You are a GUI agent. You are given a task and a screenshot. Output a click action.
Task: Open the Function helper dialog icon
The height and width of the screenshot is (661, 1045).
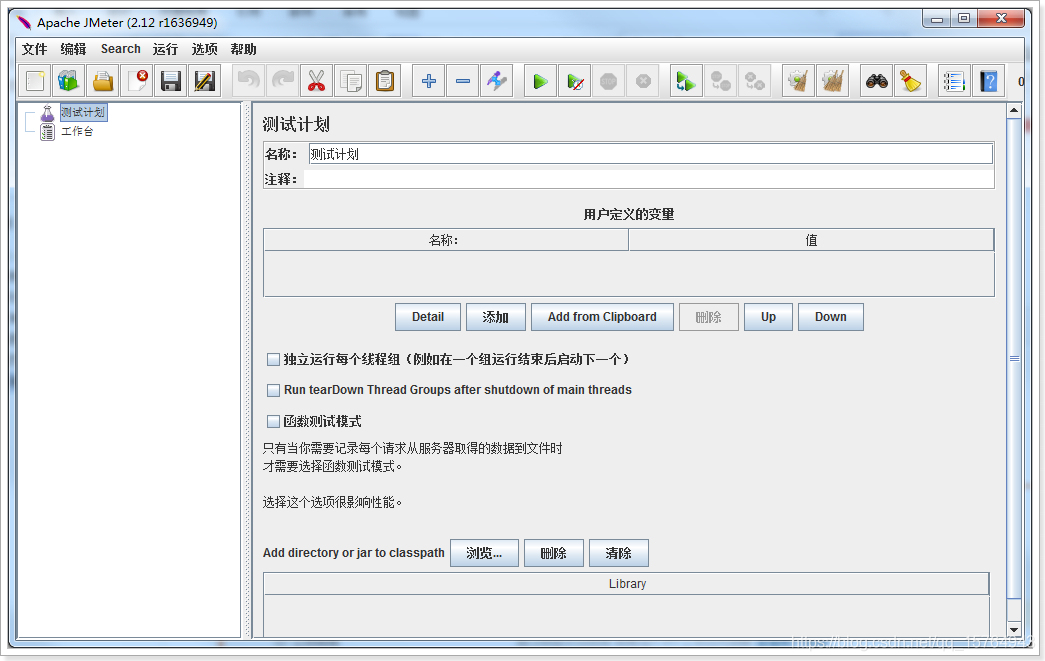coord(954,81)
